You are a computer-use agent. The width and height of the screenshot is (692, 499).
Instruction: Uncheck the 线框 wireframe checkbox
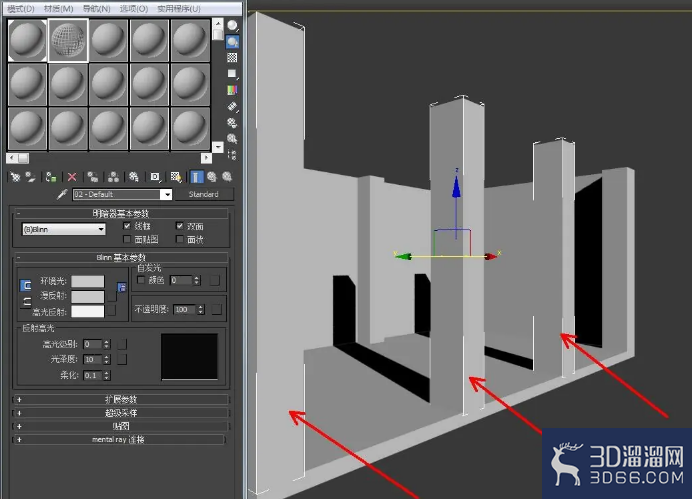[x=127, y=226]
